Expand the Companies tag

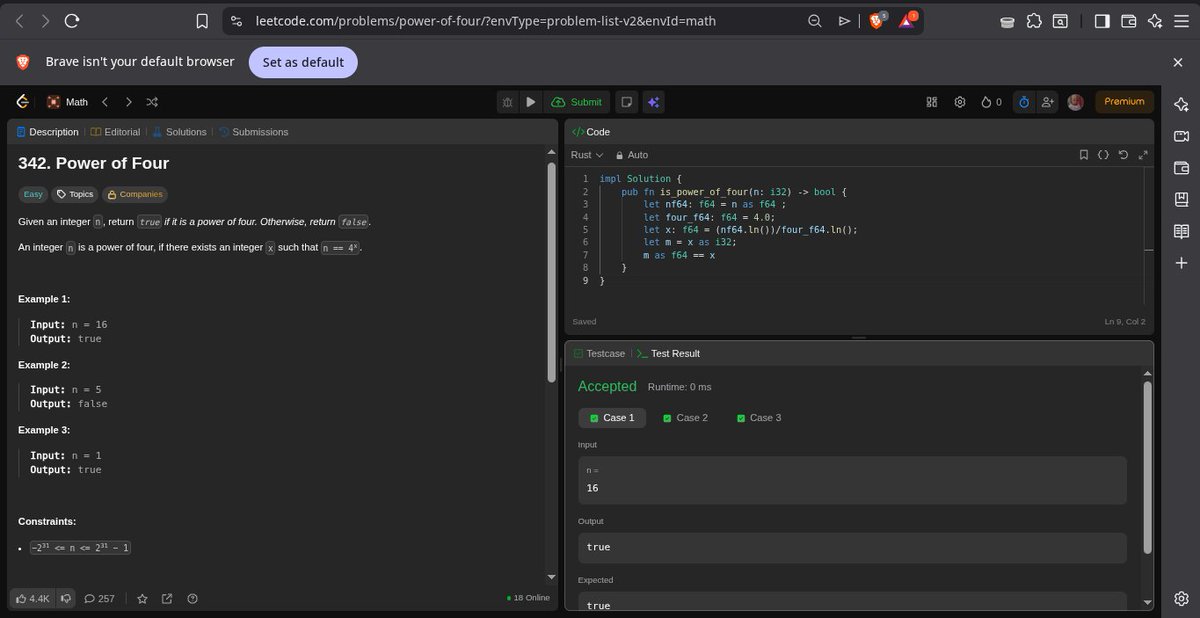(x=134, y=195)
